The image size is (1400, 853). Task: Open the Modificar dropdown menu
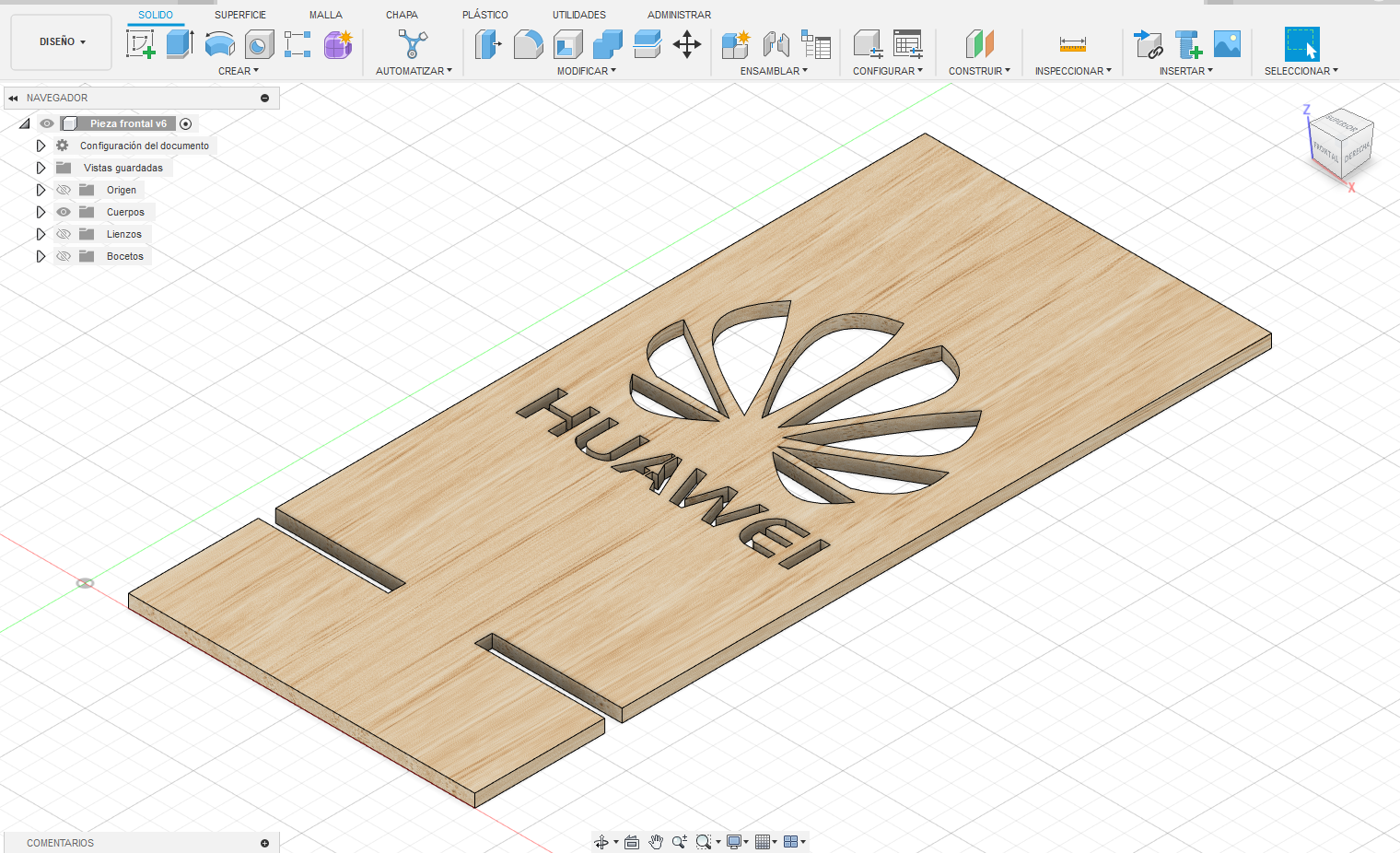tap(587, 71)
